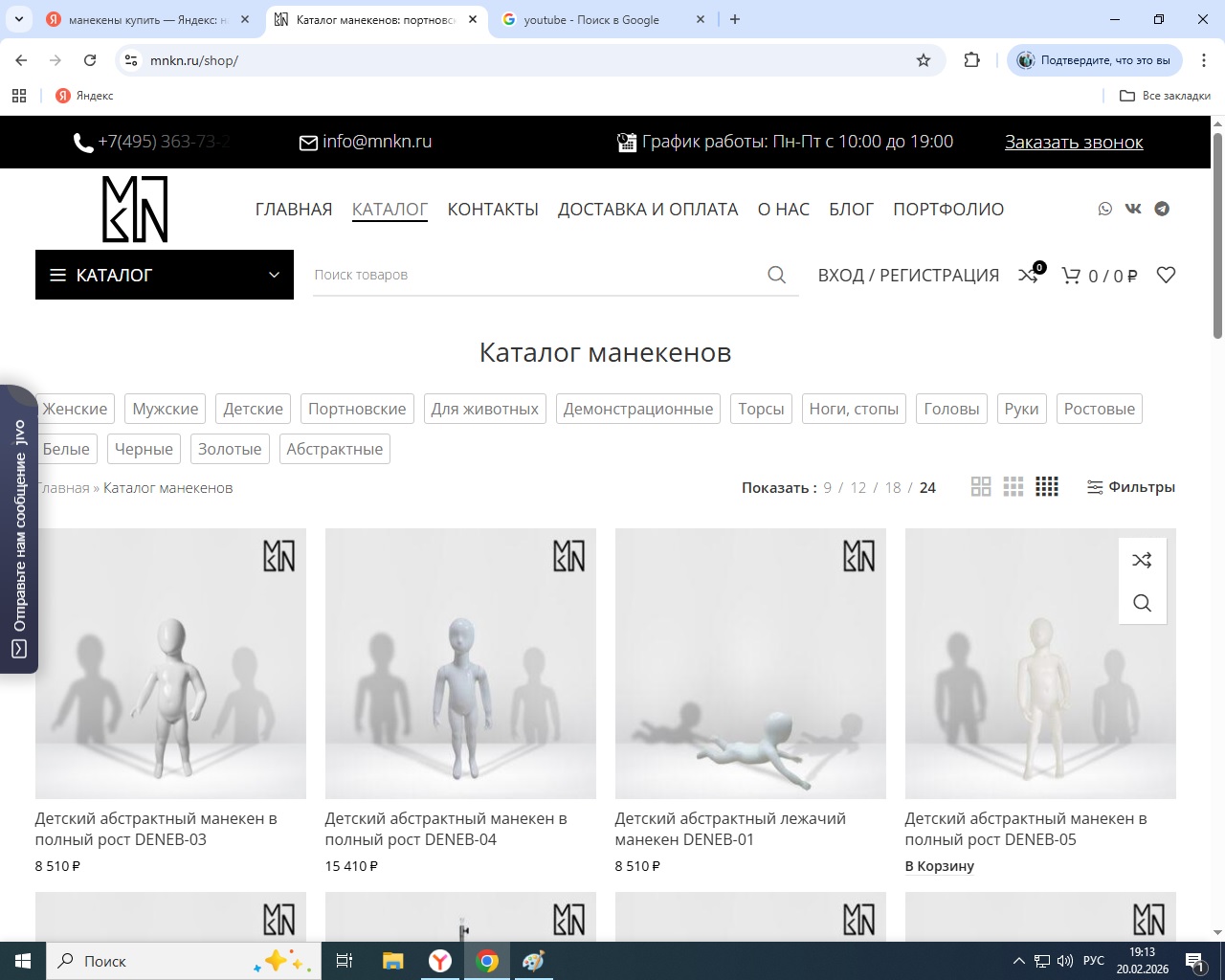Bookmark this page with the star icon
This screenshot has height=980, width=1225.
[924, 60]
